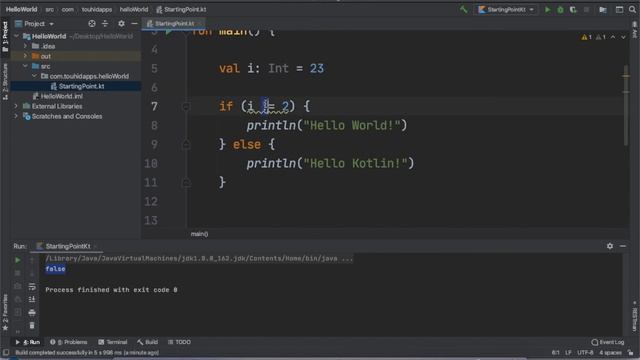640x360 pixels.
Task: Run with coverage icon in toolbar
Action: tap(573, 9)
